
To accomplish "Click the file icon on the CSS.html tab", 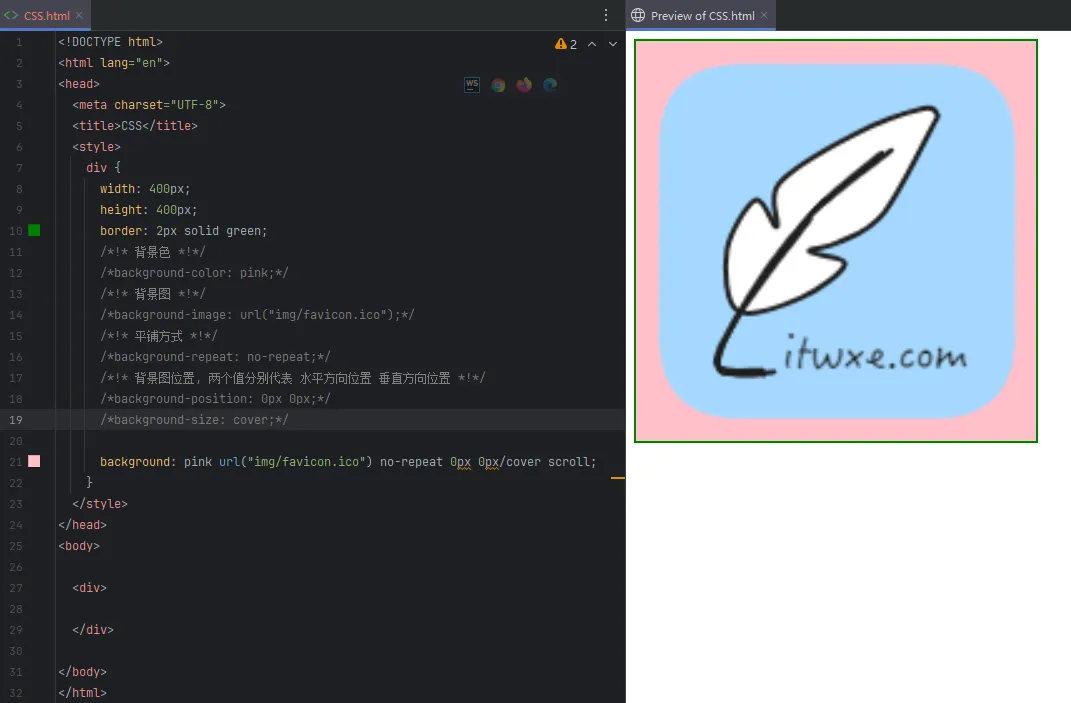I will click(x=11, y=15).
